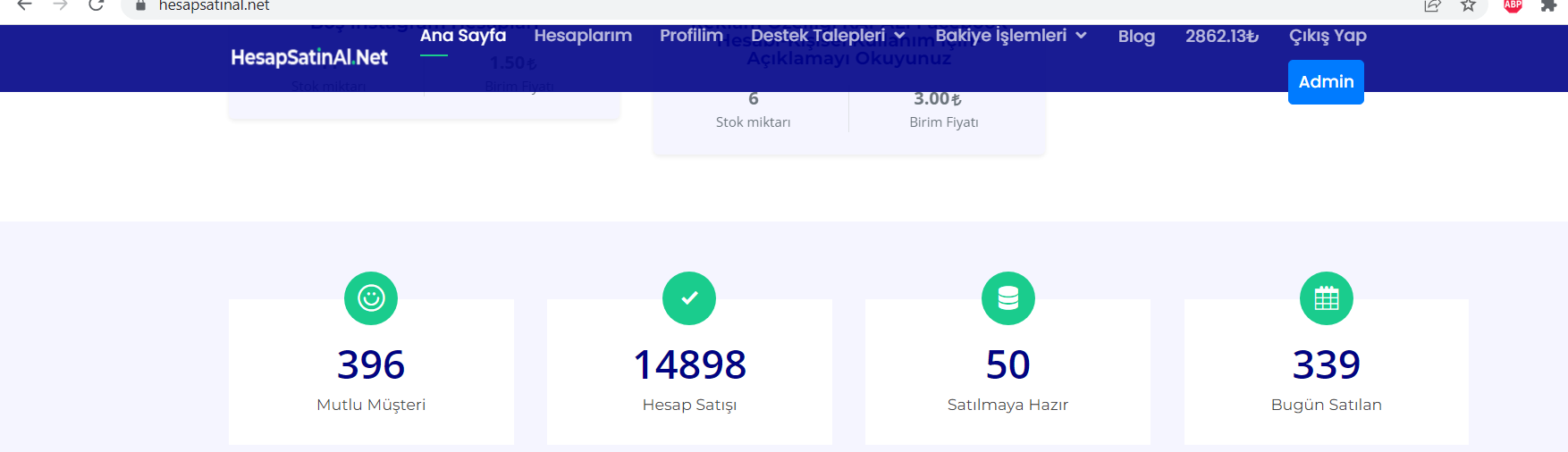Go to Ana Sayfa menu item
This screenshot has height=452, width=1568.
tap(463, 36)
